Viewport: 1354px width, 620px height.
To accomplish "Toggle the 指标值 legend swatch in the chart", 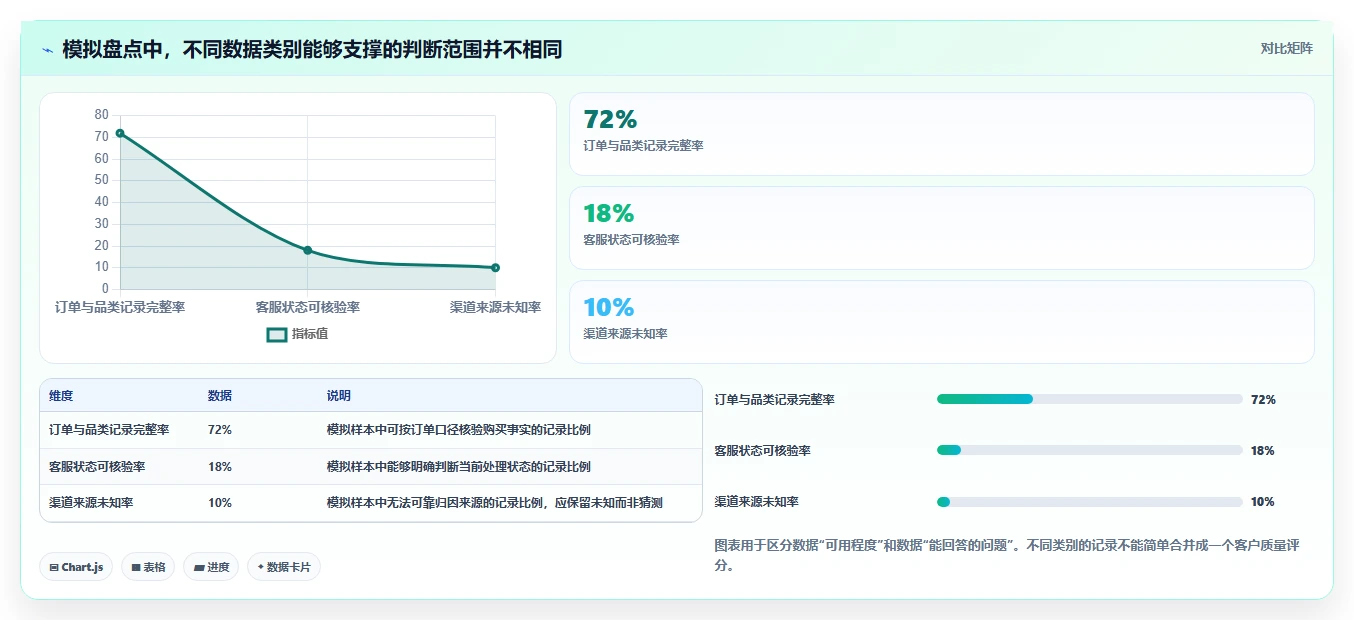I will [x=277, y=334].
